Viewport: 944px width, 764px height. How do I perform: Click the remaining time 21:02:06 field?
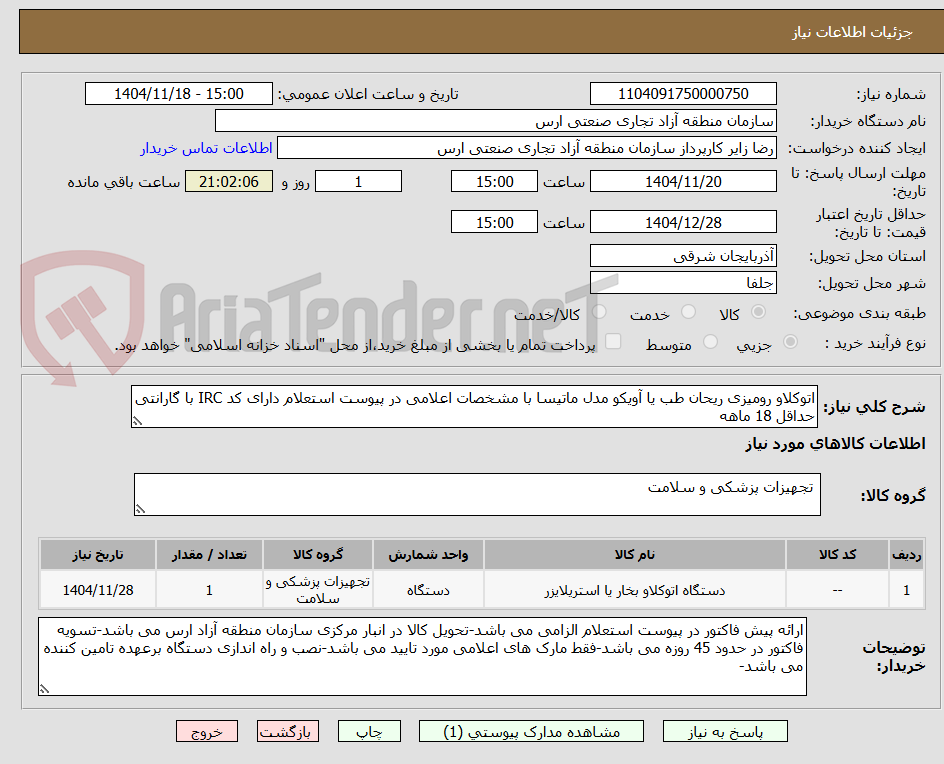click(229, 181)
